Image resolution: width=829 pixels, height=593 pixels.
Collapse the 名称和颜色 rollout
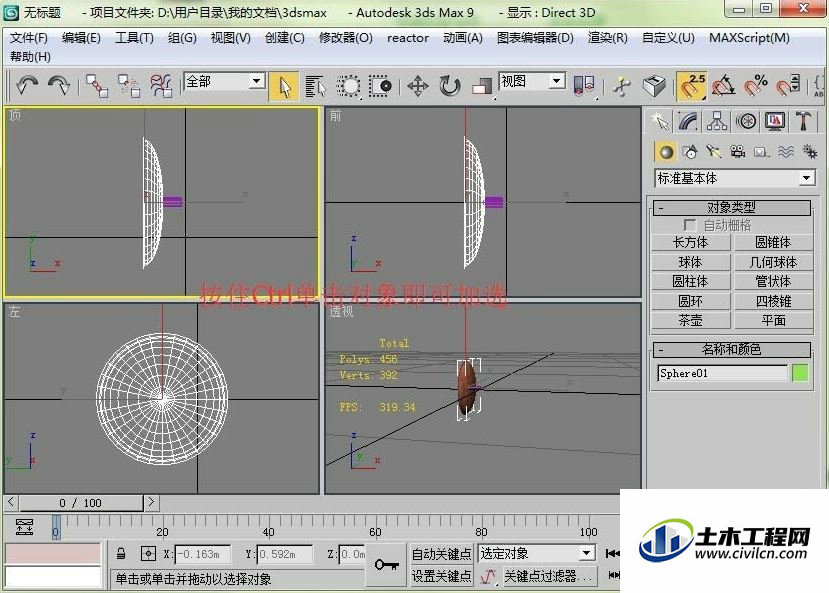(x=732, y=349)
